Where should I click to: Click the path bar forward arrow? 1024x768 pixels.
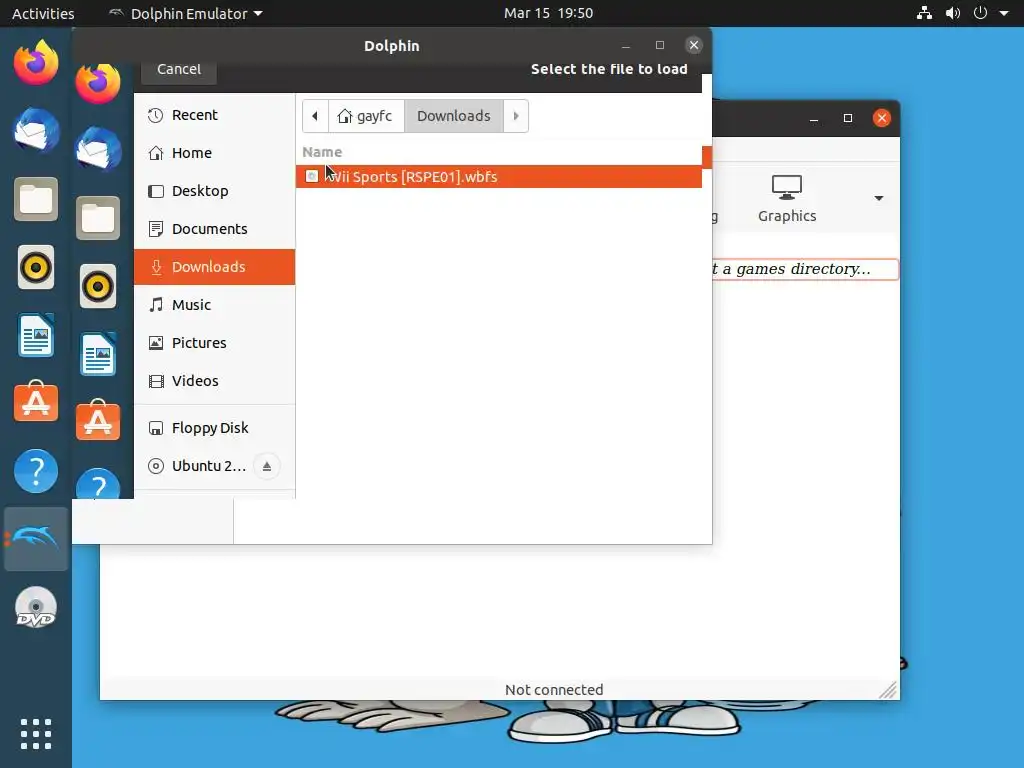pyautogui.click(x=516, y=116)
